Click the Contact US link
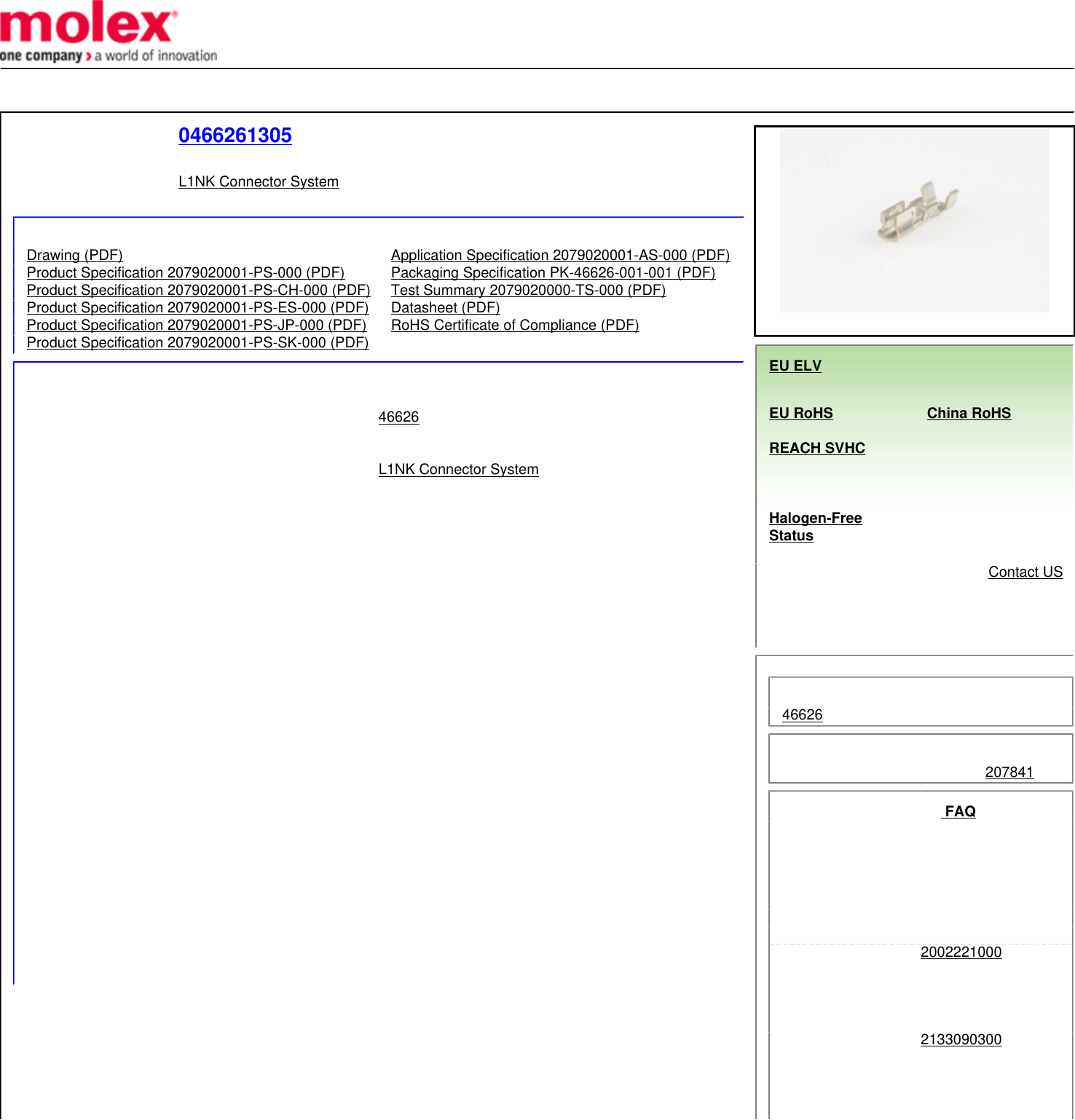The image size is (1075, 1120). click(1025, 572)
